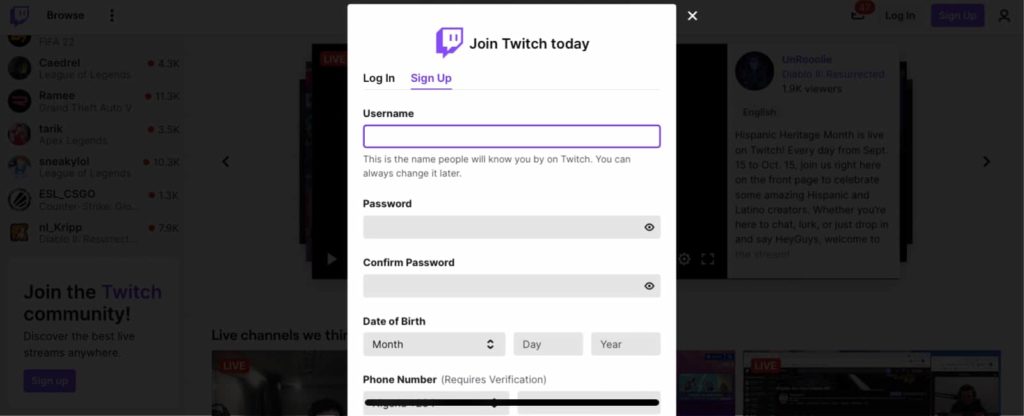Close the Join Twitch dialog
Image resolution: width=1024 pixels, height=416 pixels.
click(692, 16)
